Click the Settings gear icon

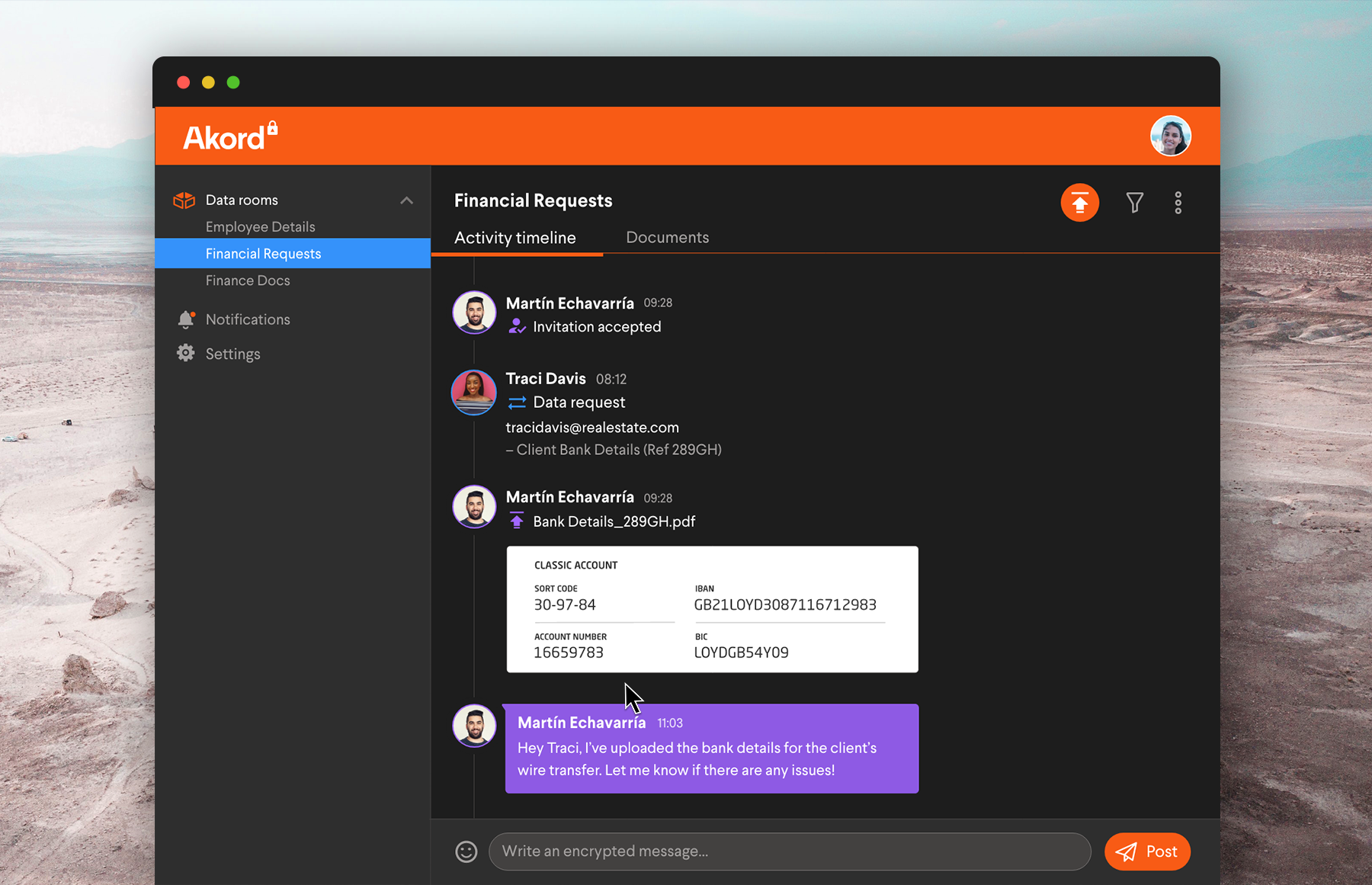point(185,353)
